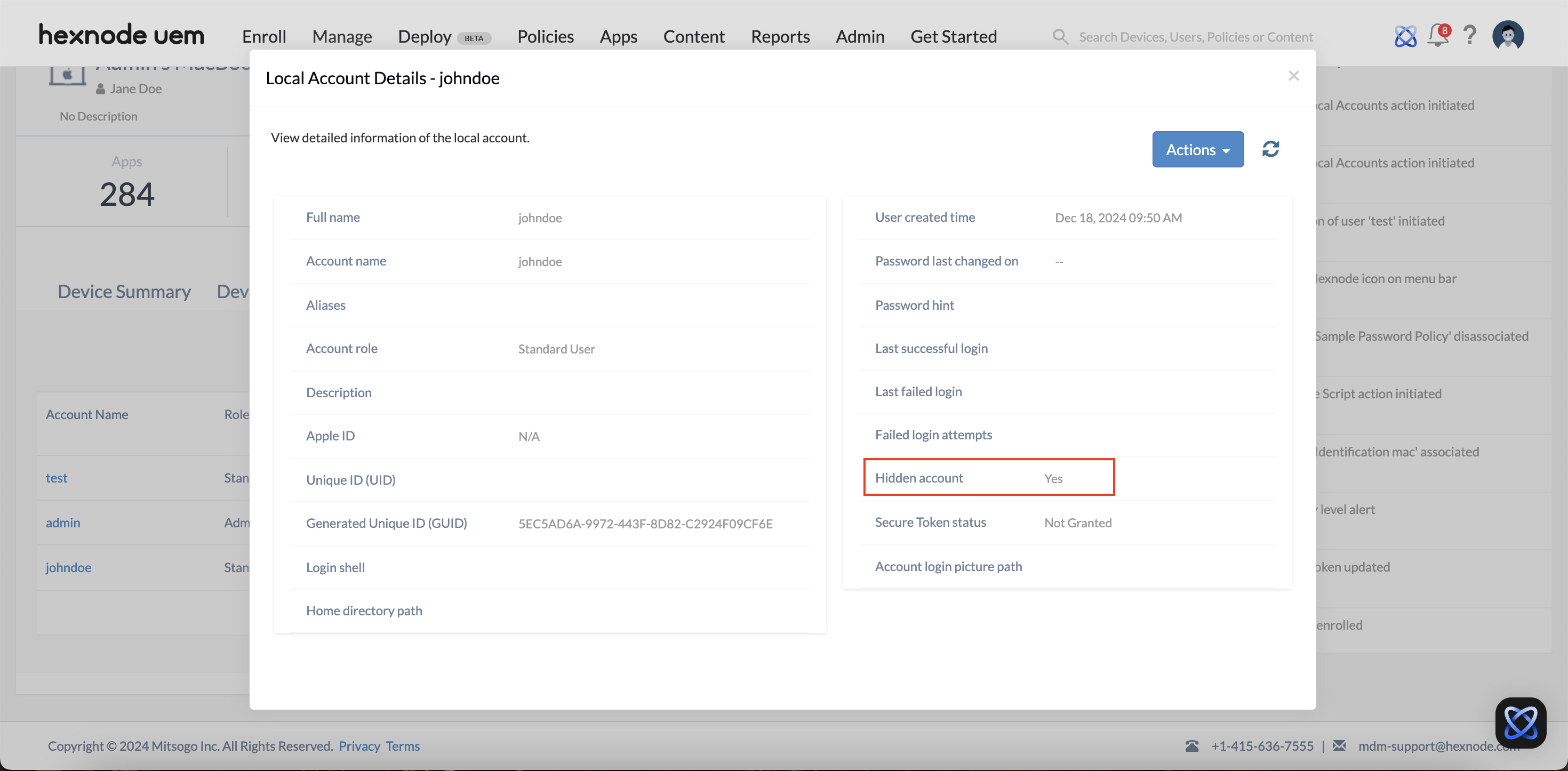
Task: Open the user profile avatar
Action: [1508, 35]
